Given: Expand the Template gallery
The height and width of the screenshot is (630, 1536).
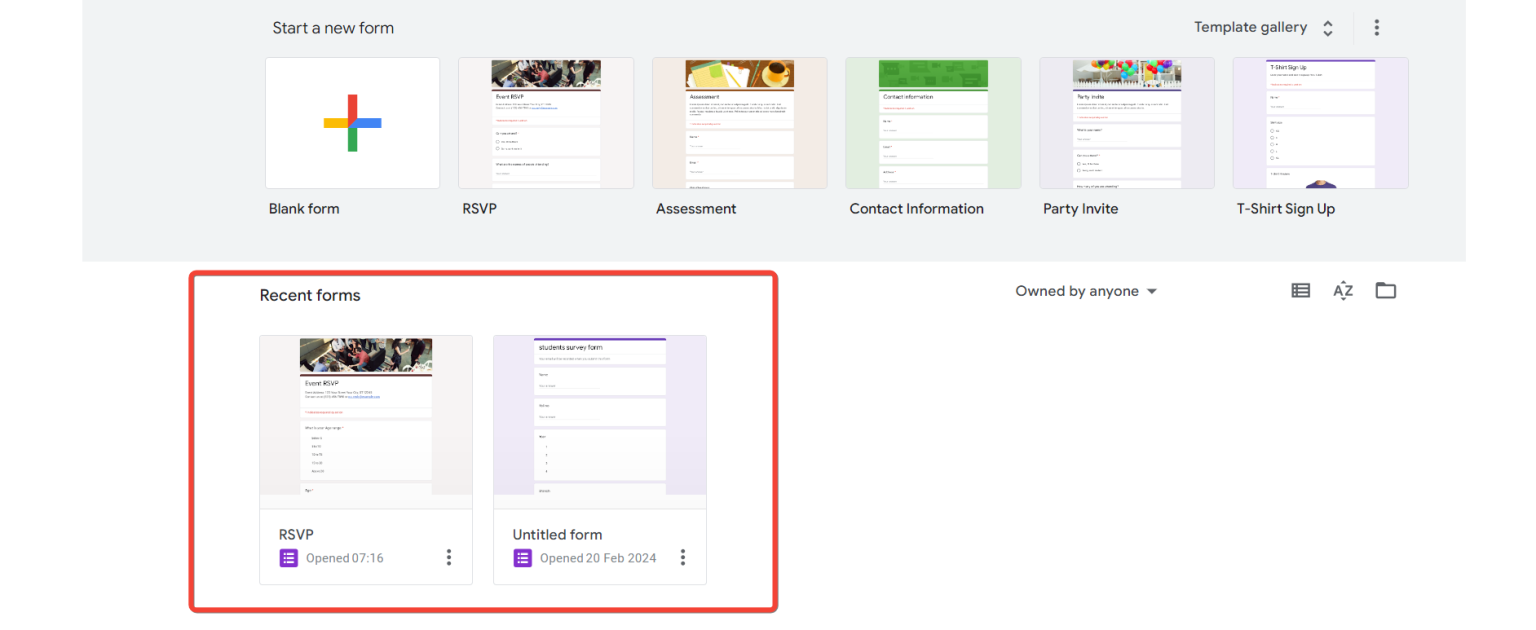Looking at the screenshot, I should 1264,28.
